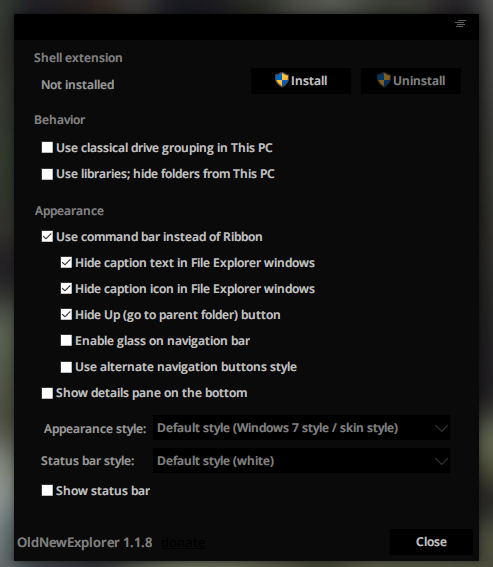Open the Appearance style dropdown
493x567 pixels.
pyautogui.click(x=301, y=428)
